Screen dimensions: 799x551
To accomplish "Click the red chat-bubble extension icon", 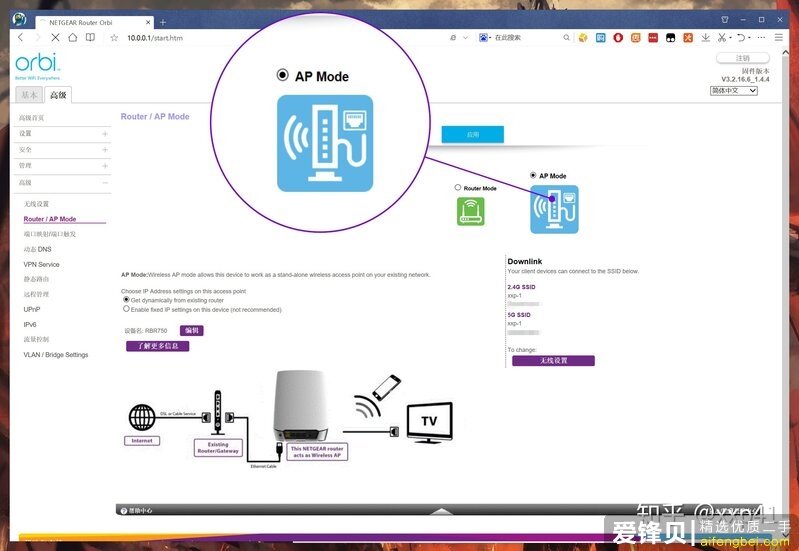I will [653, 37].
